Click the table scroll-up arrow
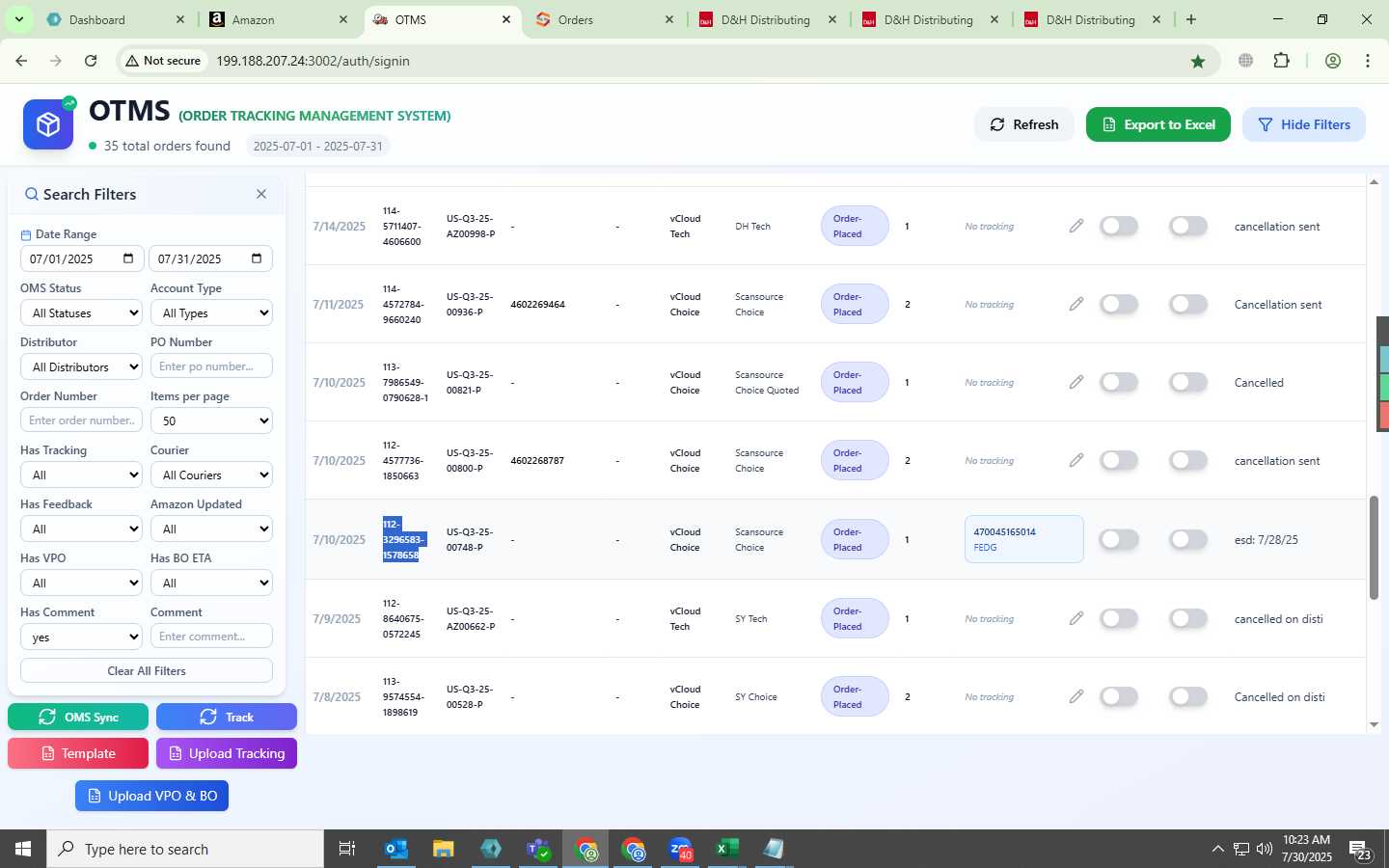This screenshot has height=868, width=1389. (x=1374, y=181)
